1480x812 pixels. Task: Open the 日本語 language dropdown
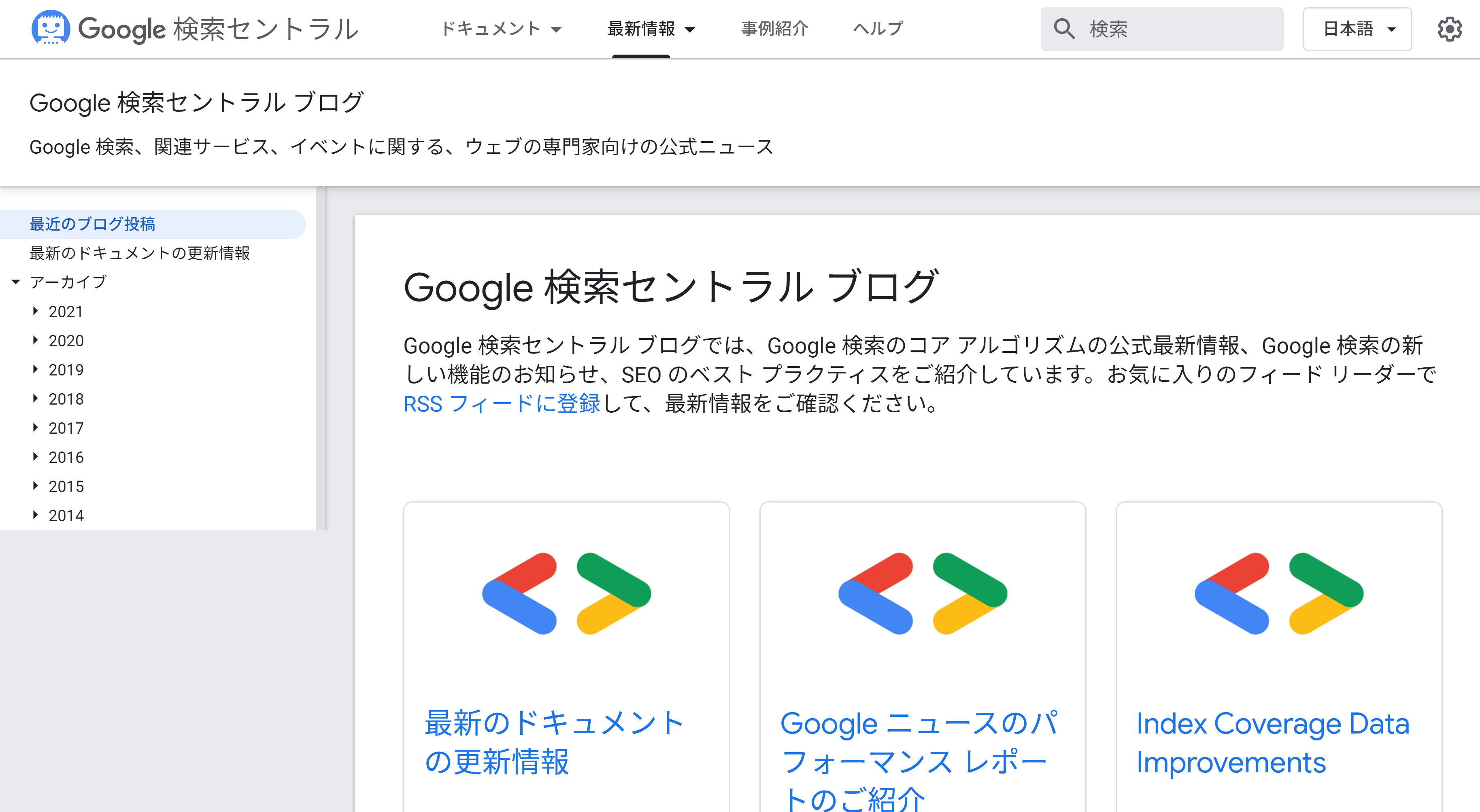tap(1358, 29)
